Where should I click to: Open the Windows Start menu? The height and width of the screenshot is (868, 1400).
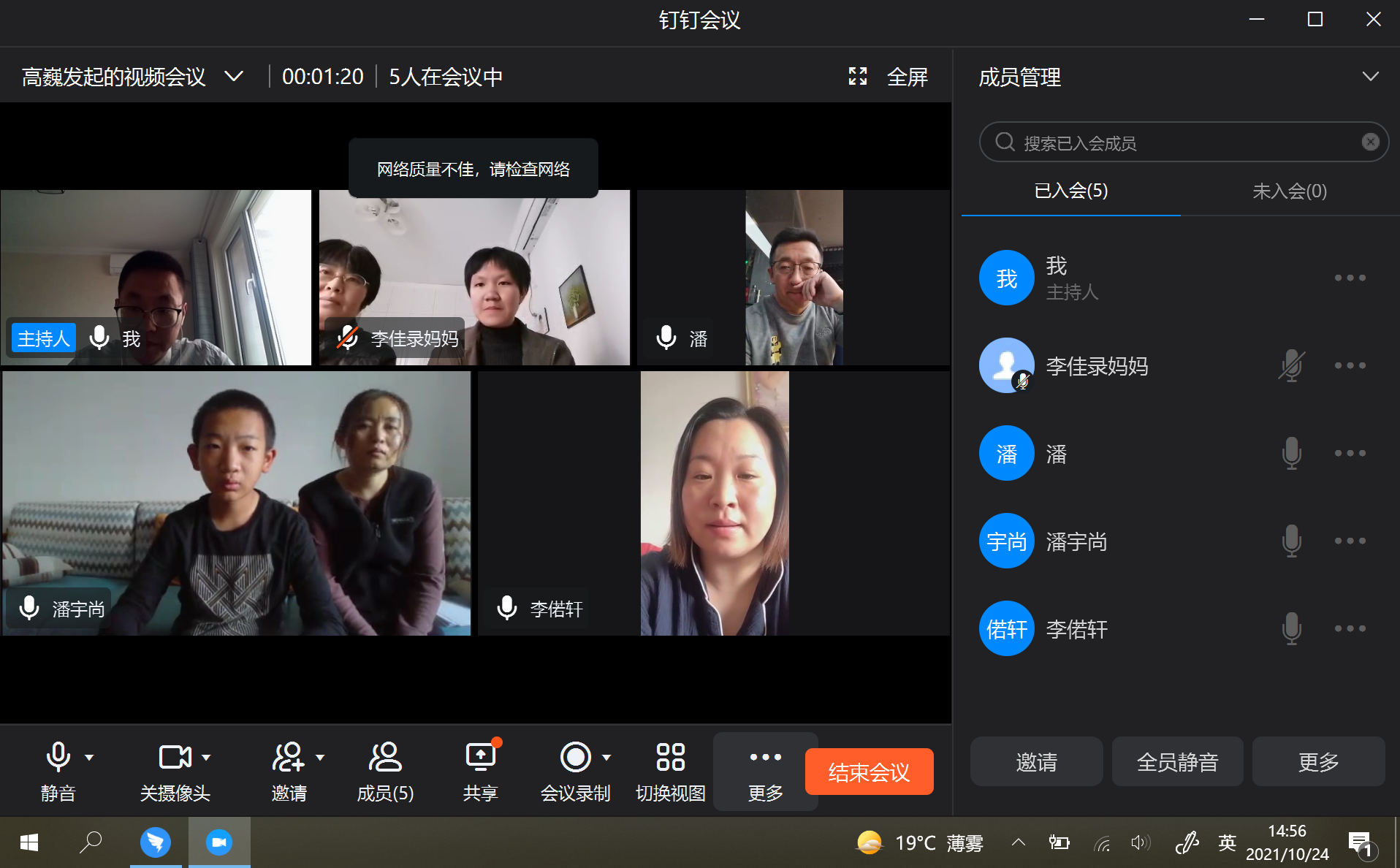pyautogui.click(x=28, y=842)
